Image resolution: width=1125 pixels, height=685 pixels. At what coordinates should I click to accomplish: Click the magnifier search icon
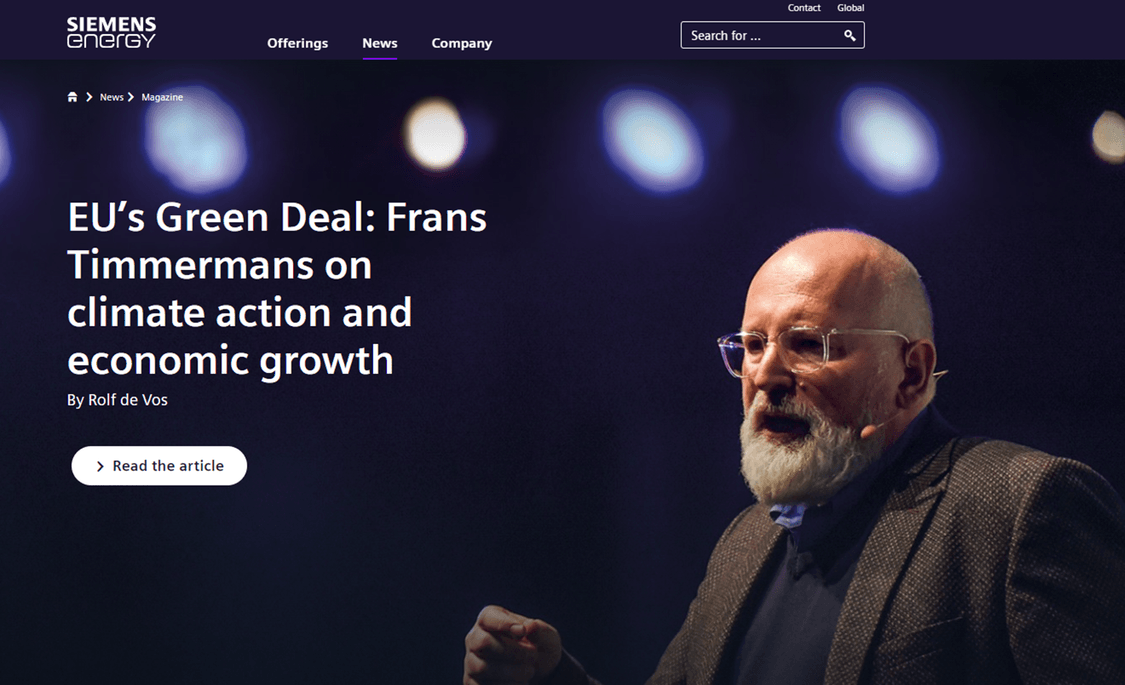click(x=849, y=35)
